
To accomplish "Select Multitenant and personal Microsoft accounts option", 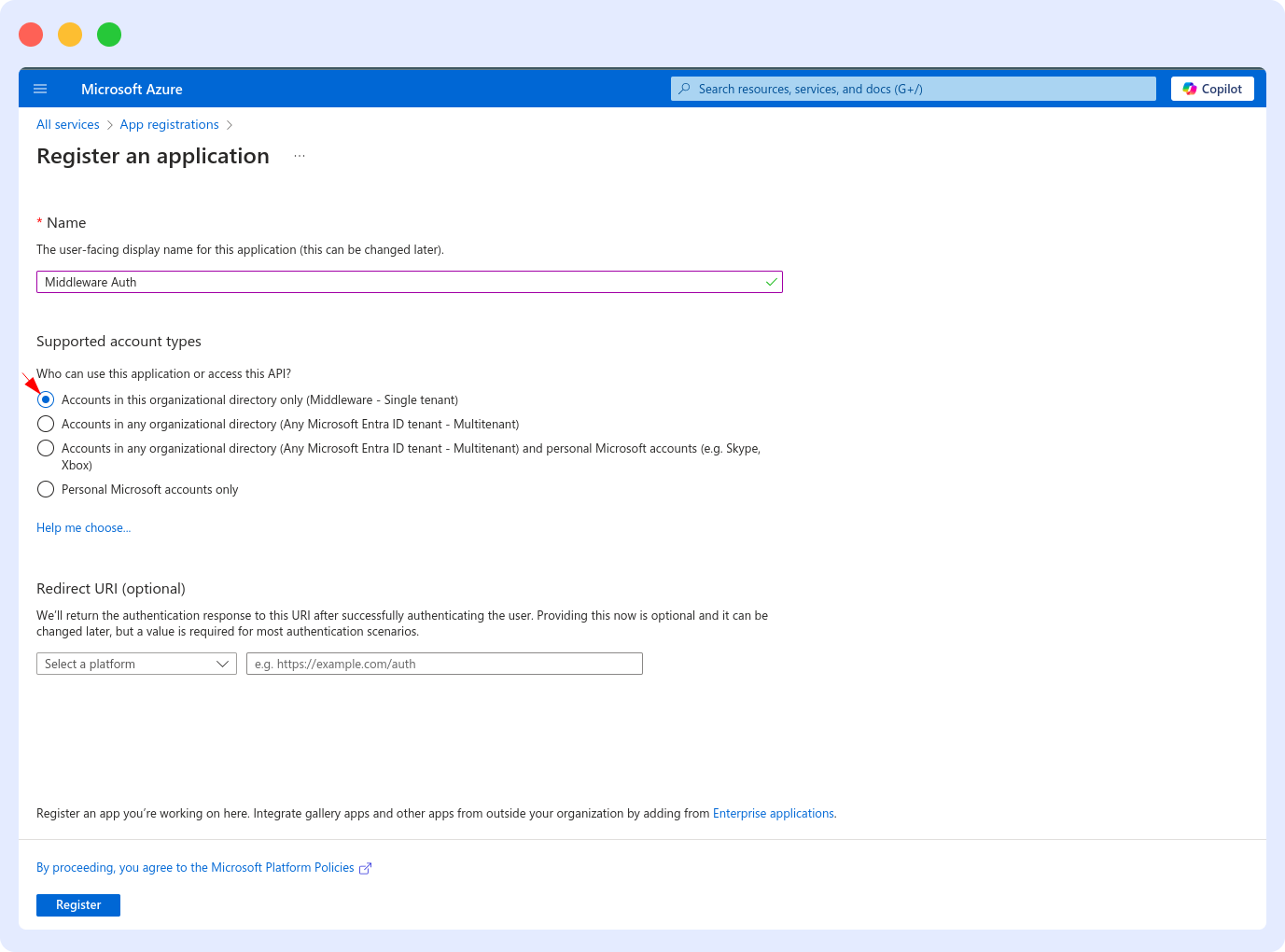I will (x=45, y=447).
